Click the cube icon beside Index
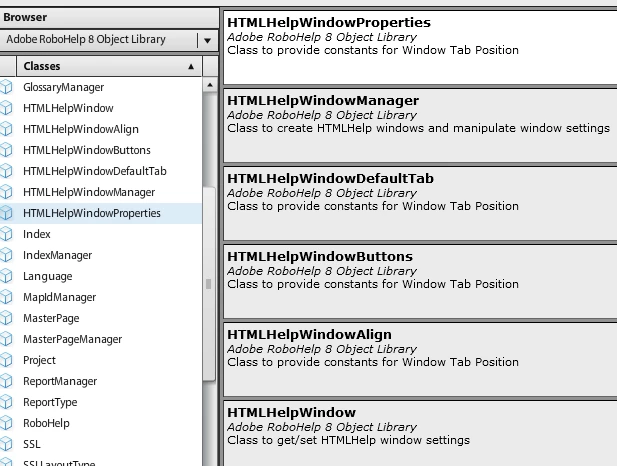The image size is (617, 466). (x=6, y=234)
